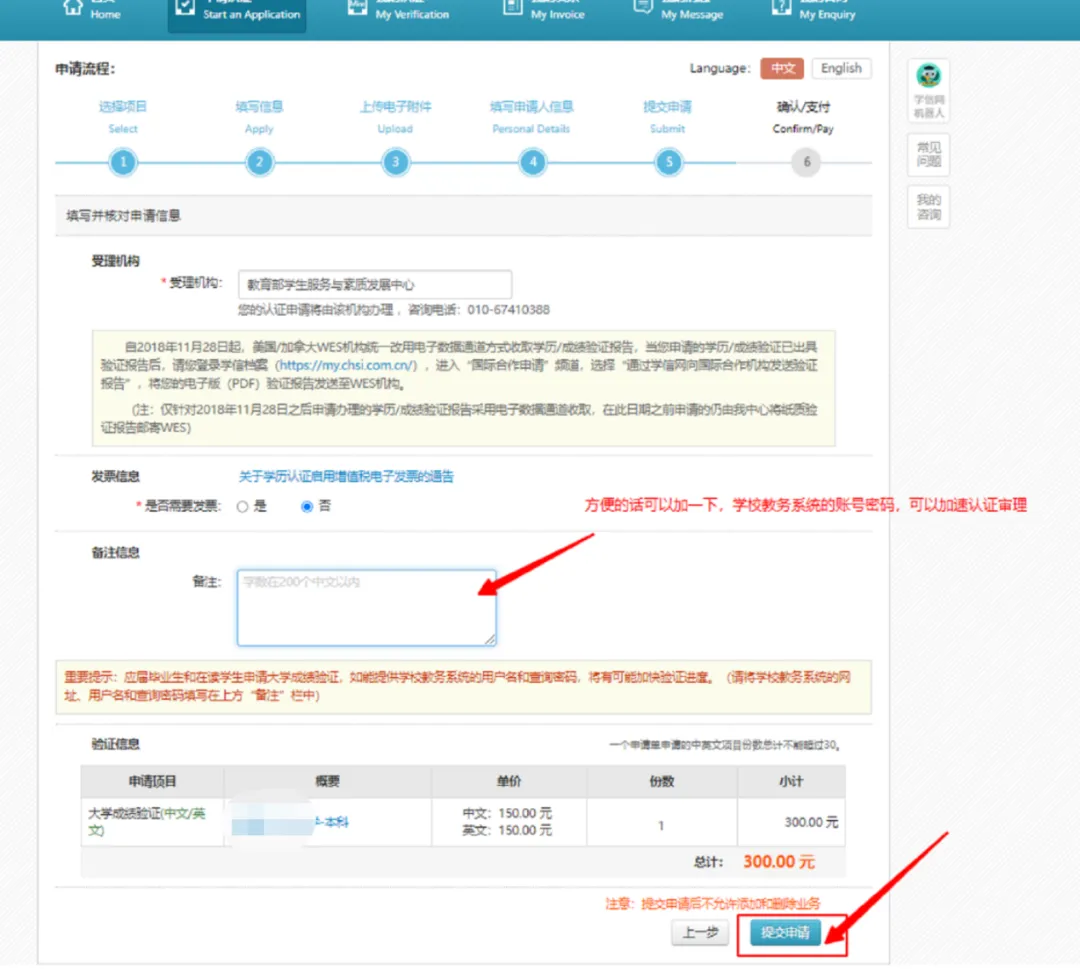Image resolution: width=1080 pixels, height=969 pixels.
Task: Open My Enquiry icon
Action: (x=781, y=7)
